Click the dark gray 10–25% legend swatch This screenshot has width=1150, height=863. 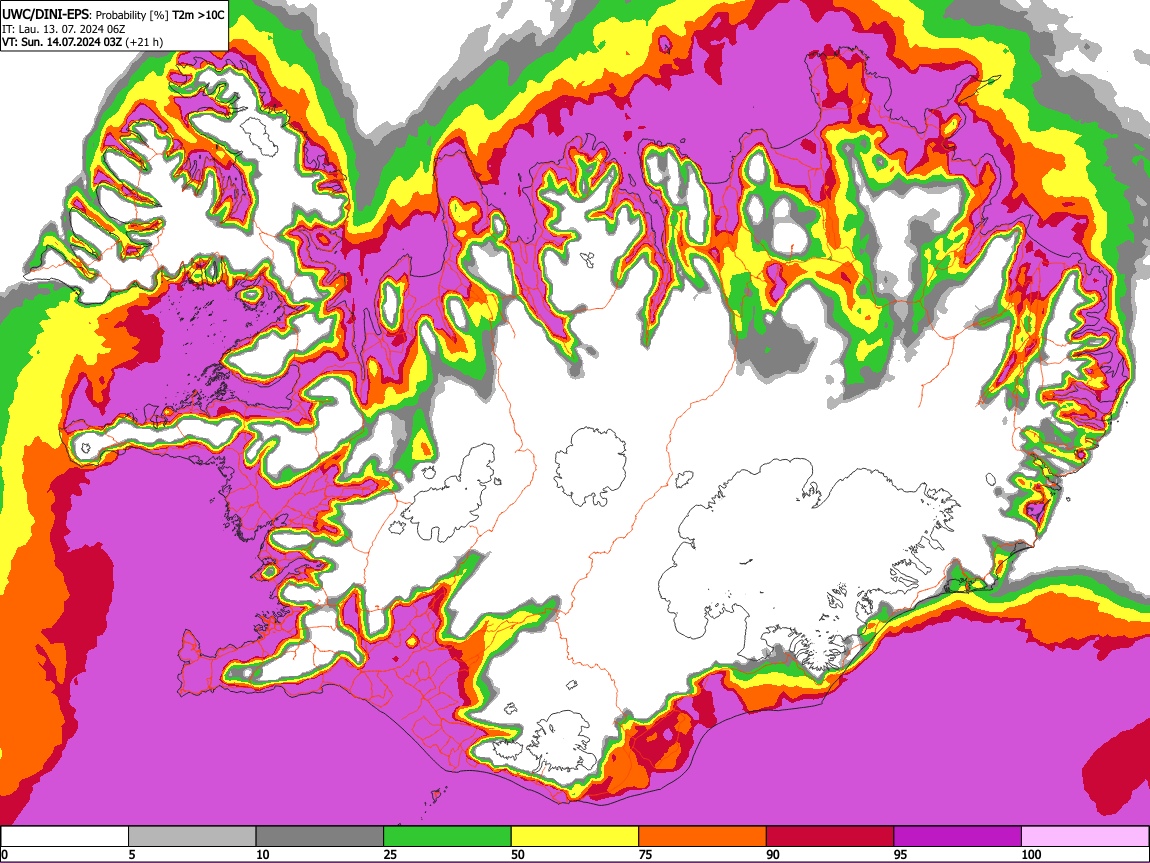tap(320, 836)
